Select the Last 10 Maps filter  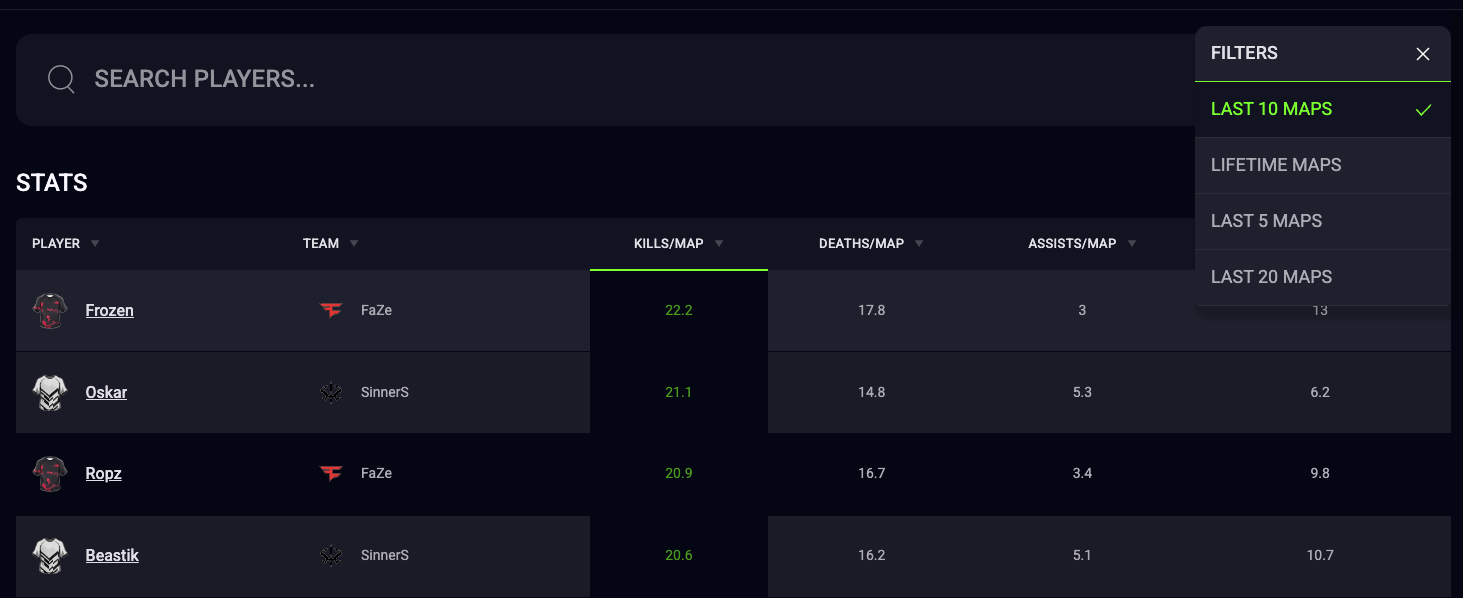pyautogui.click(x=1271, y=109)
